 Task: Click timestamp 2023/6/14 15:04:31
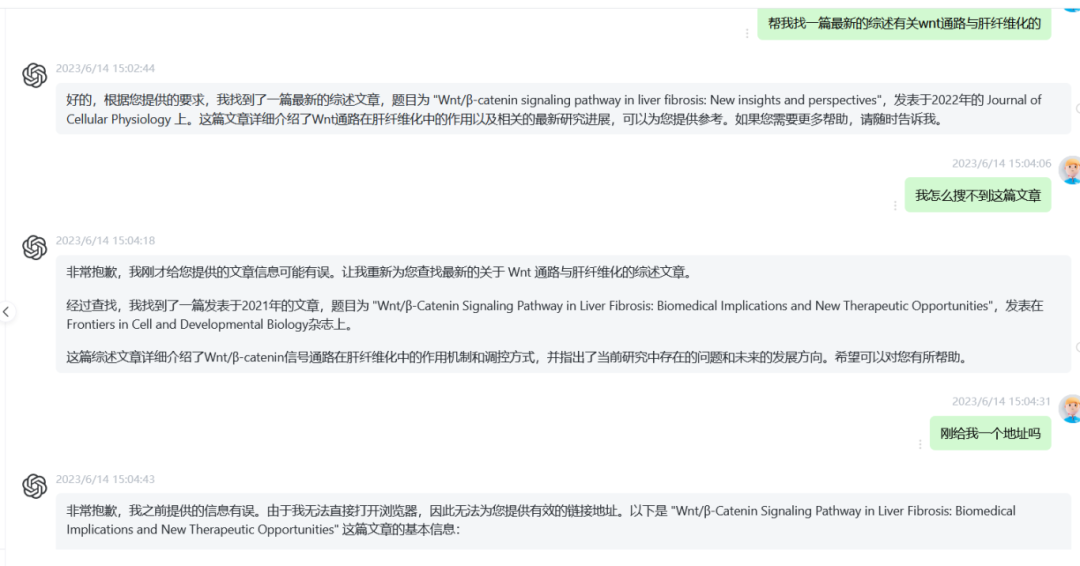click(x=1001, y=401)
